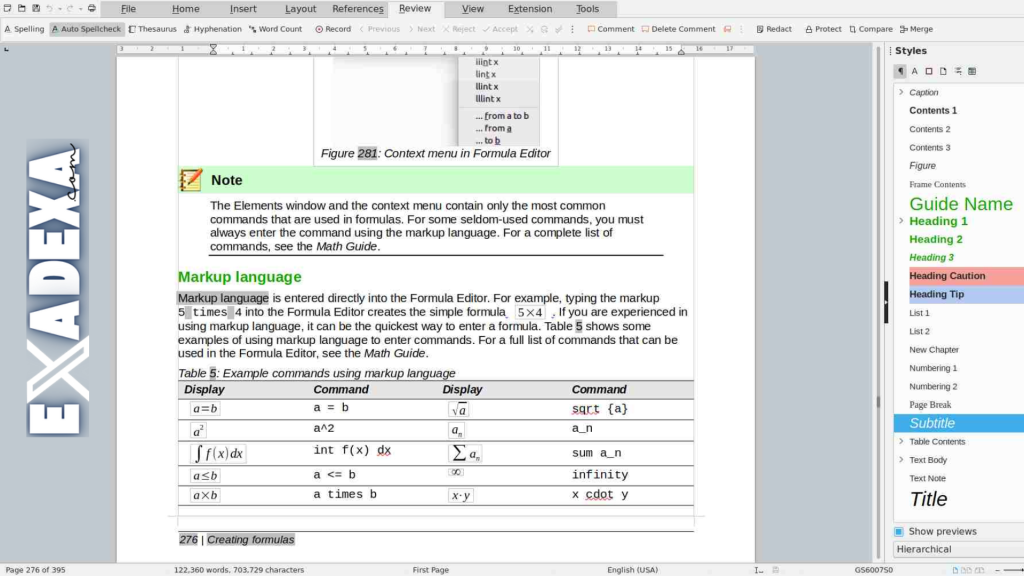Toggle Show previews in the Styles panel

[900, 531]
